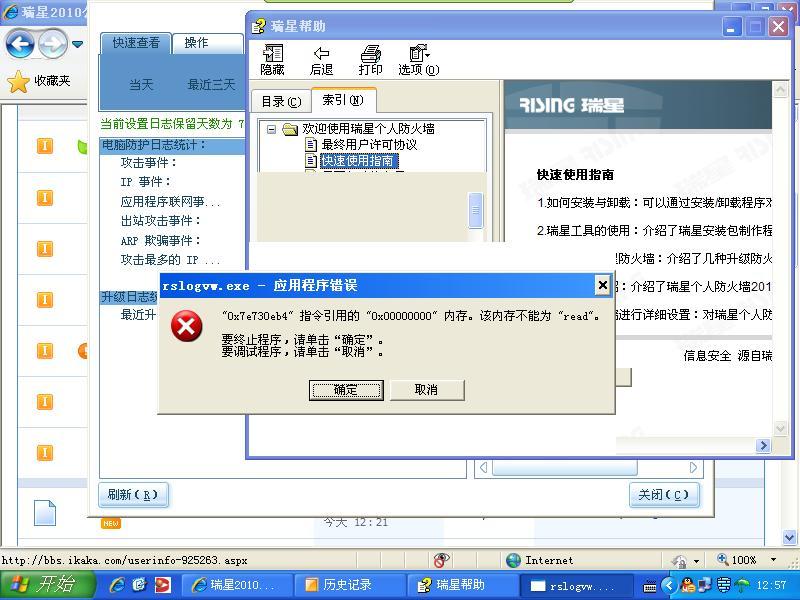Click the IE Forward navigation button
The height and width of the screenshot is (600, 800).
53,44
